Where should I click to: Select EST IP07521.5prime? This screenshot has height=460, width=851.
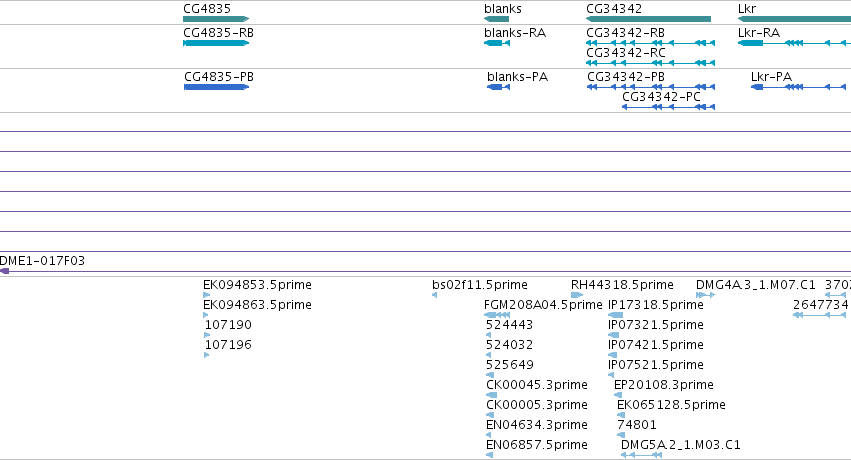pos(656,365)
